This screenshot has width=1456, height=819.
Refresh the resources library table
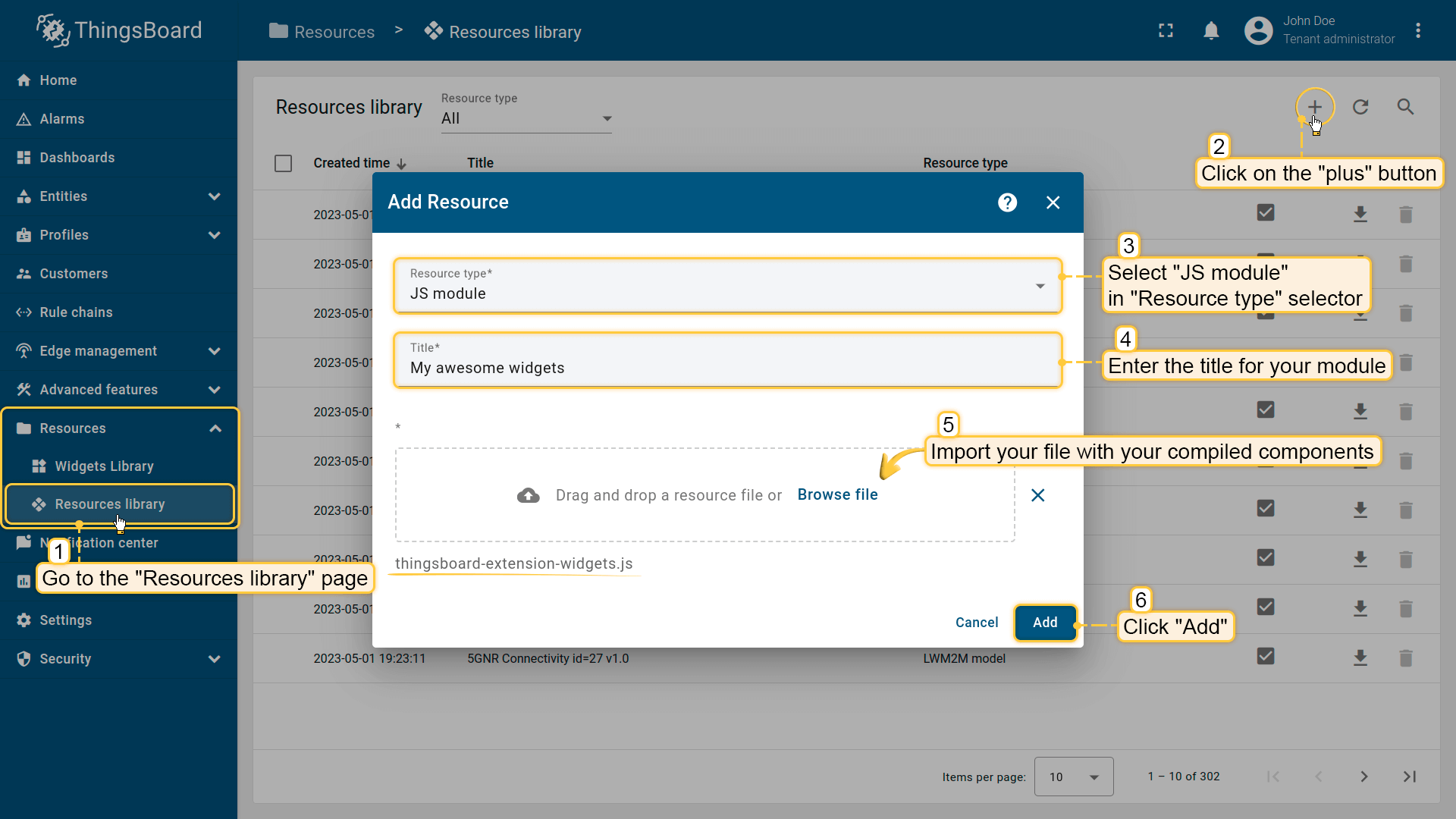coord(1360,107)
